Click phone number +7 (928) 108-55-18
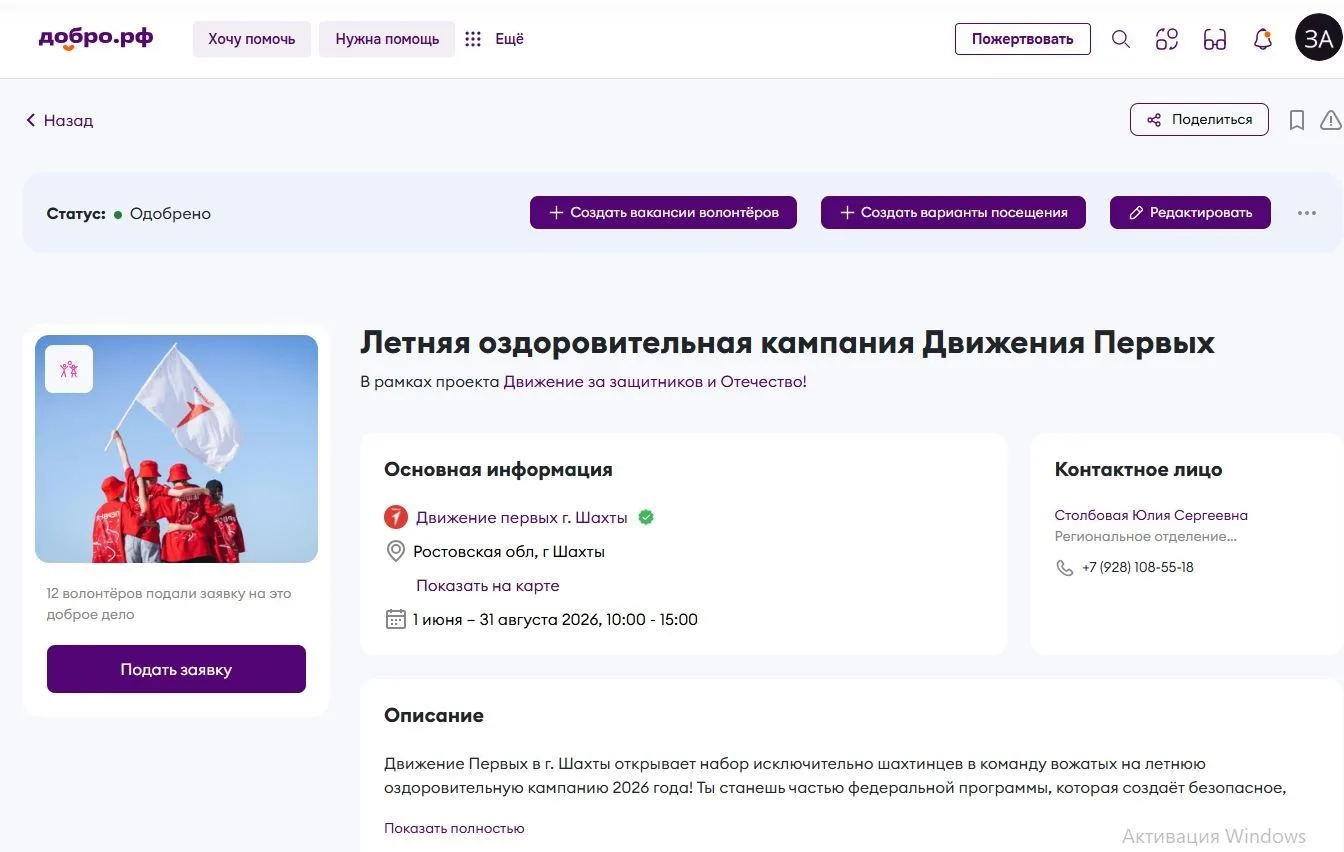1344x852 pixels. [1138, 567]
